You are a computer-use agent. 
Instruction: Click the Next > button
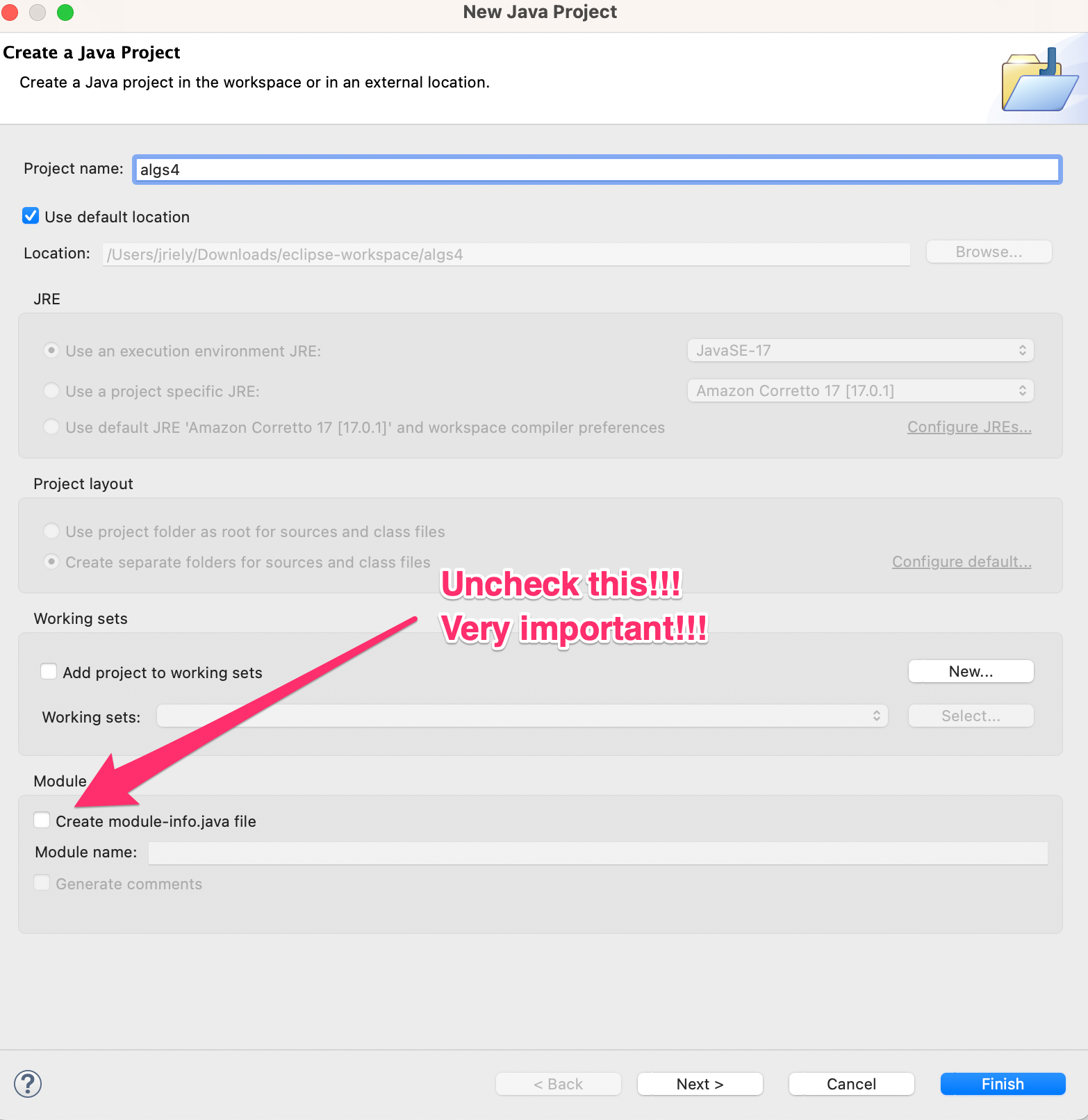tap(700, 1084)
